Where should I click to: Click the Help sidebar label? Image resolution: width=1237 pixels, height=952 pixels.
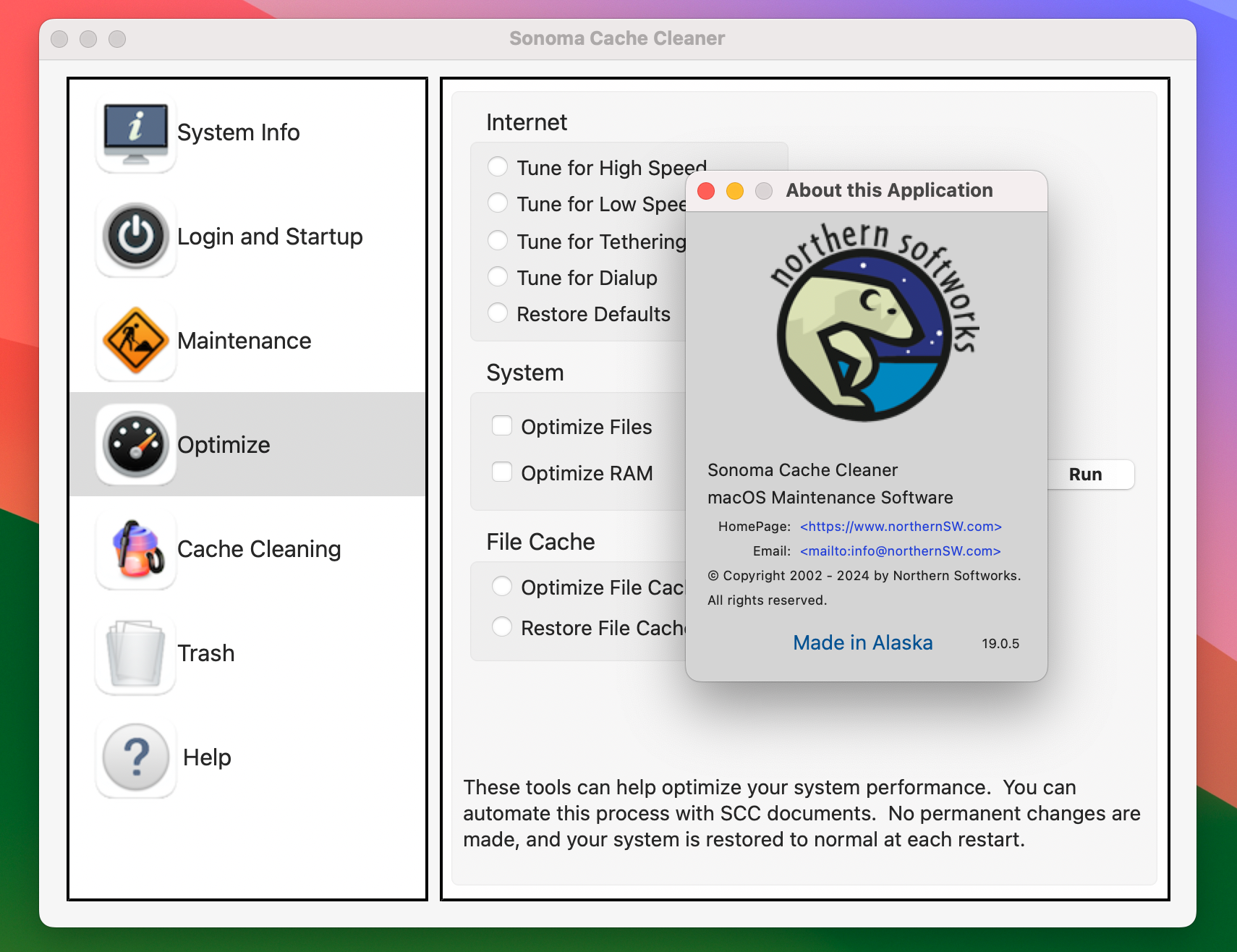click(207, 757)
